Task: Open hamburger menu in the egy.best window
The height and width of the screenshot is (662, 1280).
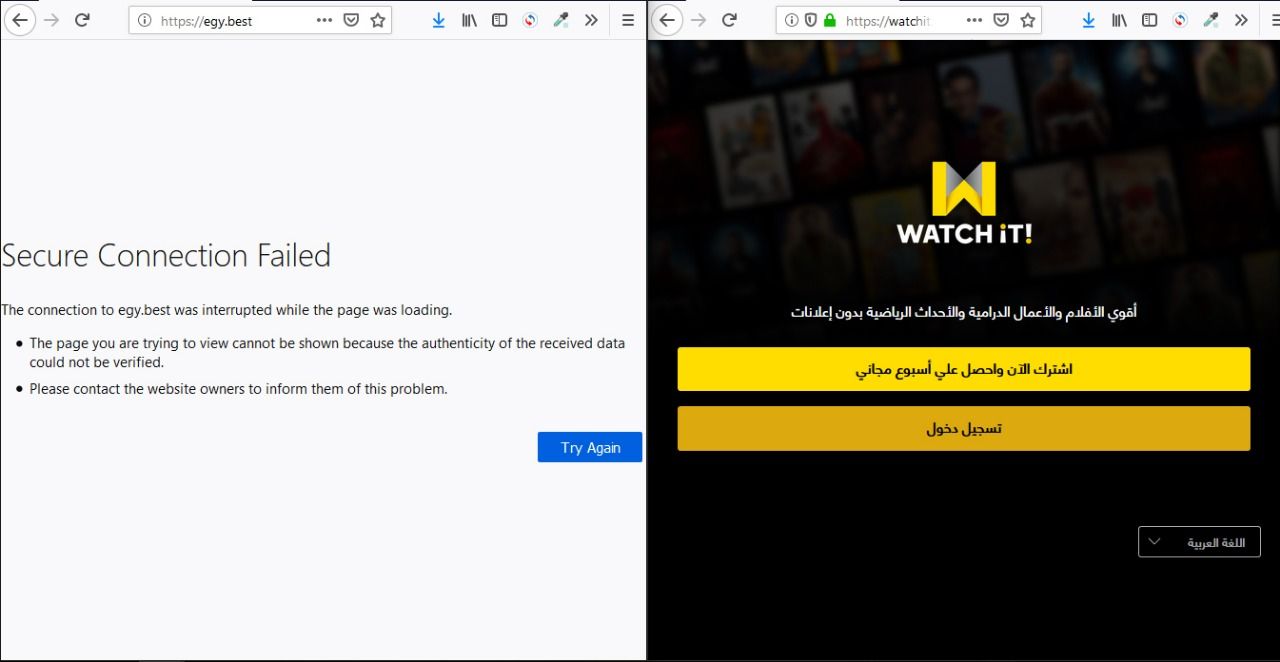Action: (x=628, y=20)
